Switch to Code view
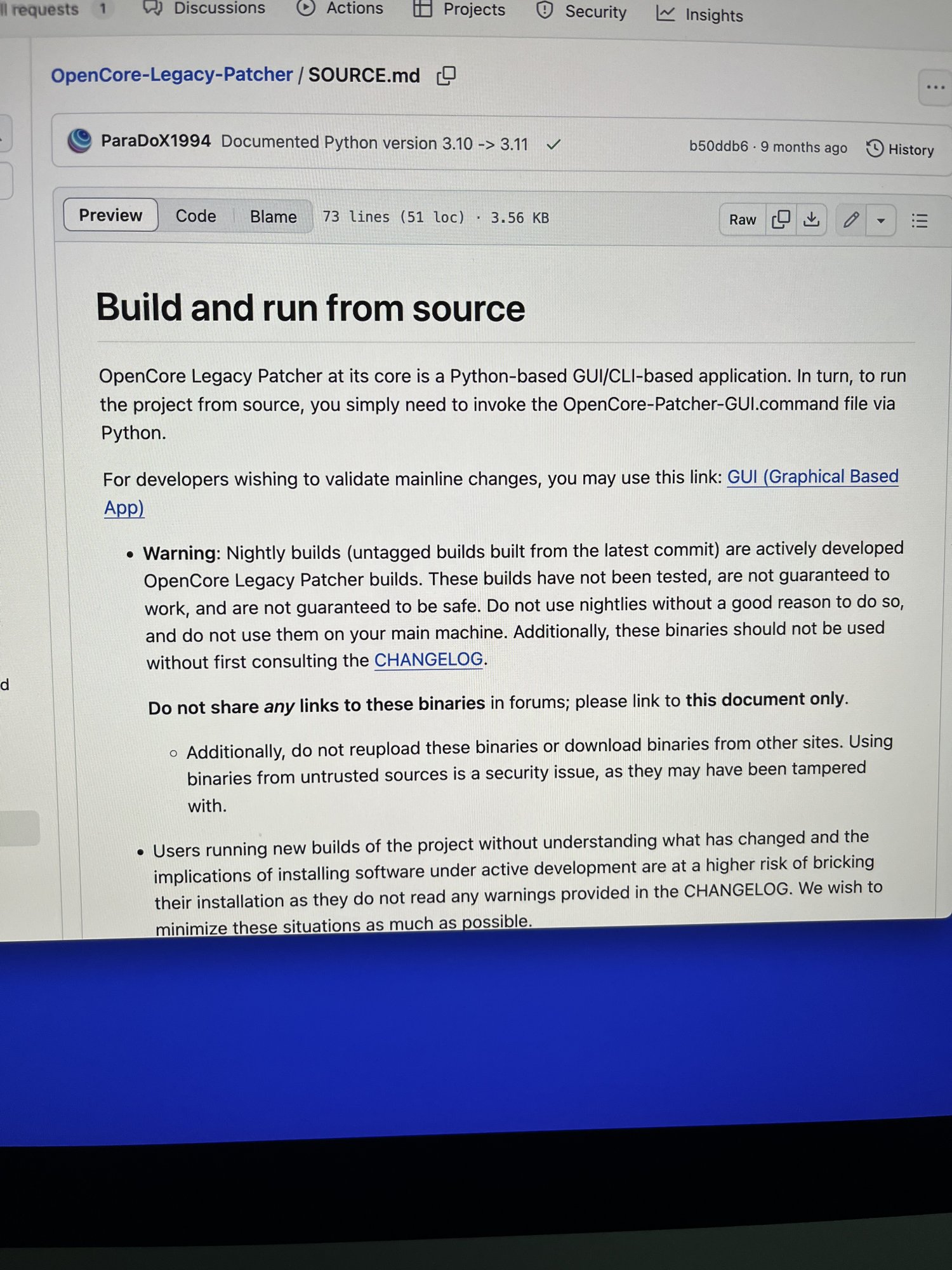Screen dimensions: 952x1270 (x=195, y=216)
